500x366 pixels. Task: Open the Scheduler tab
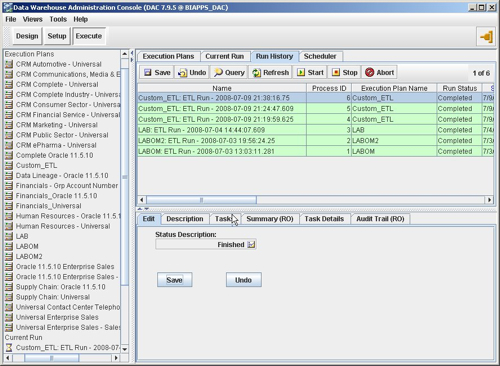click(x=320, y=56)
